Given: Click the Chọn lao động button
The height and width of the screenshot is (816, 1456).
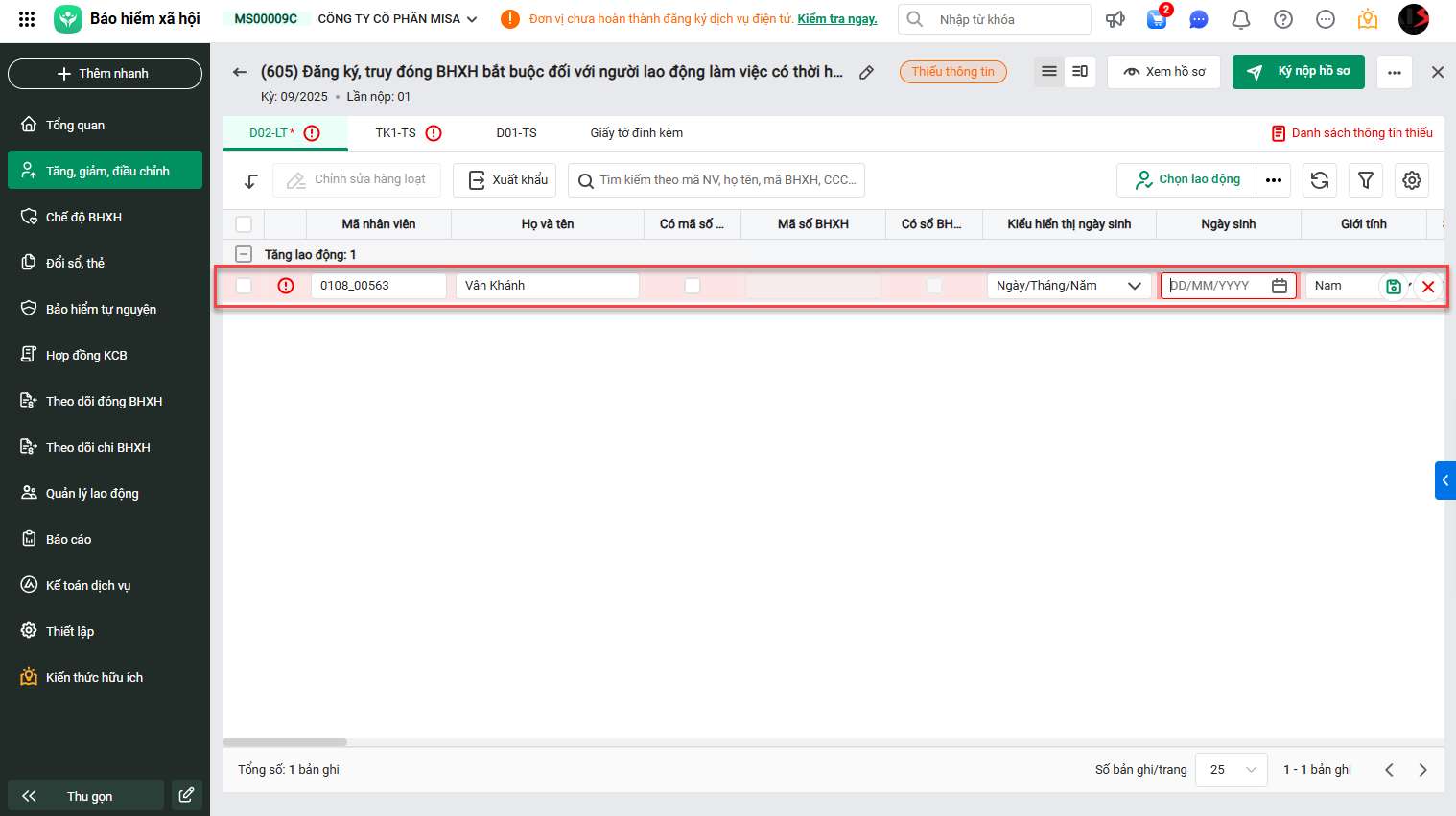Looking at the screenshot, I should tap(1186, 180).
